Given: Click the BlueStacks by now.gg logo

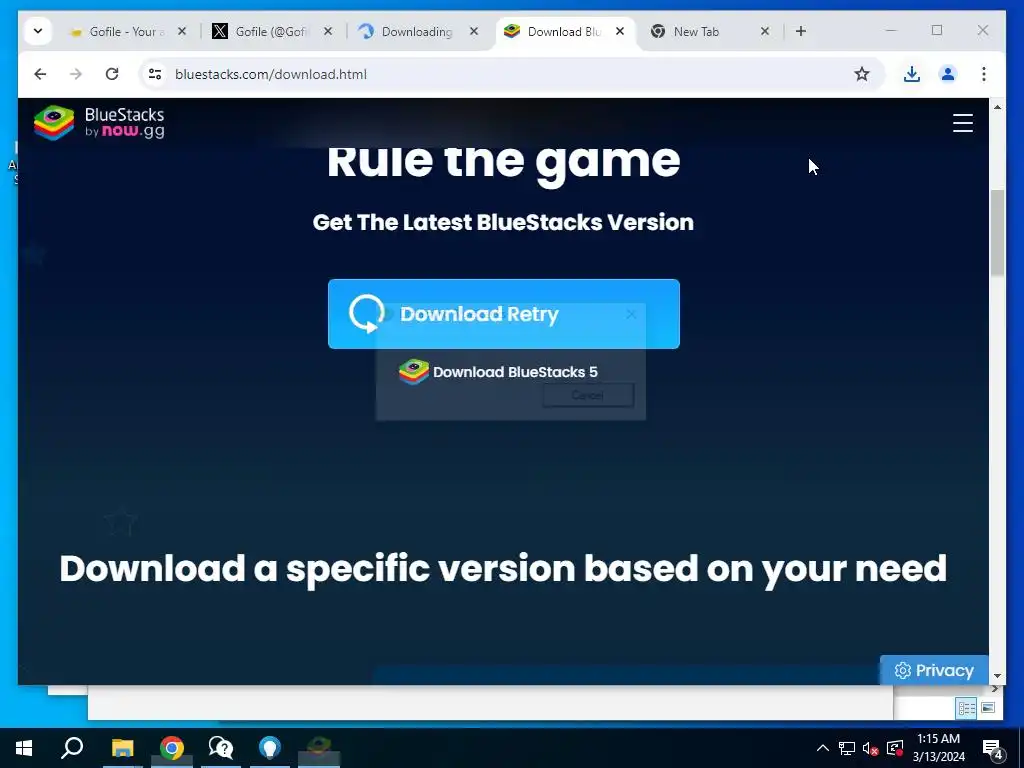Looking at the screenshot, I should click(99, 122).
